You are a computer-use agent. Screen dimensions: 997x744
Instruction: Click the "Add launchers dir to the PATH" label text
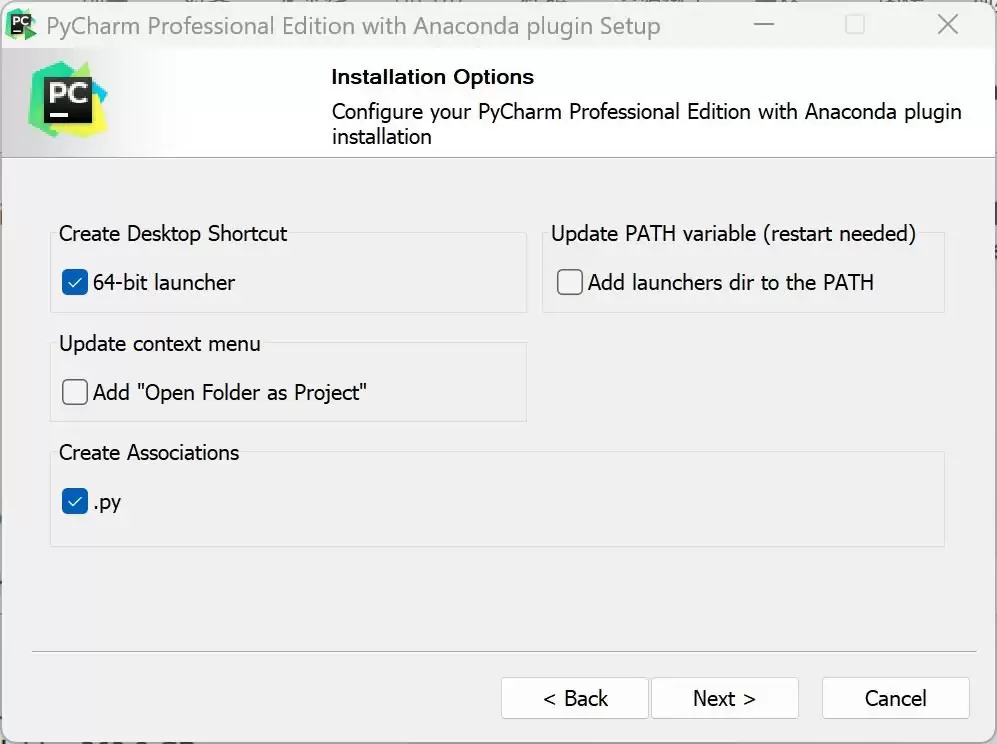[731, 282]
